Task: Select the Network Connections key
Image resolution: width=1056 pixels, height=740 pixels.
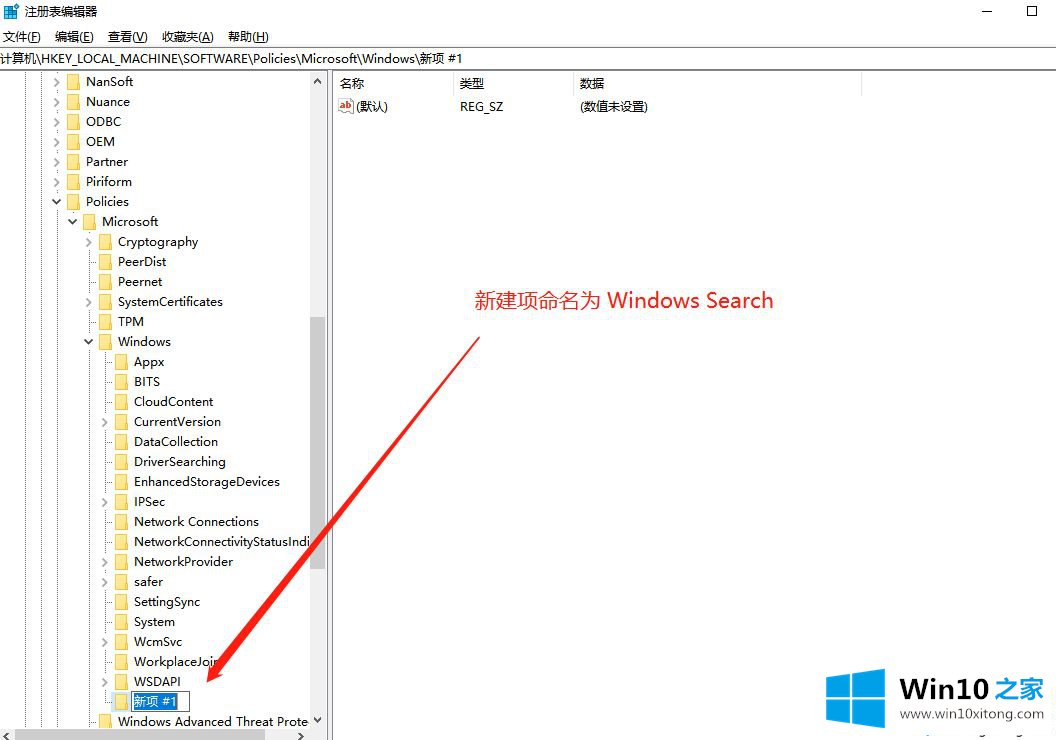Action: [196, 522]
